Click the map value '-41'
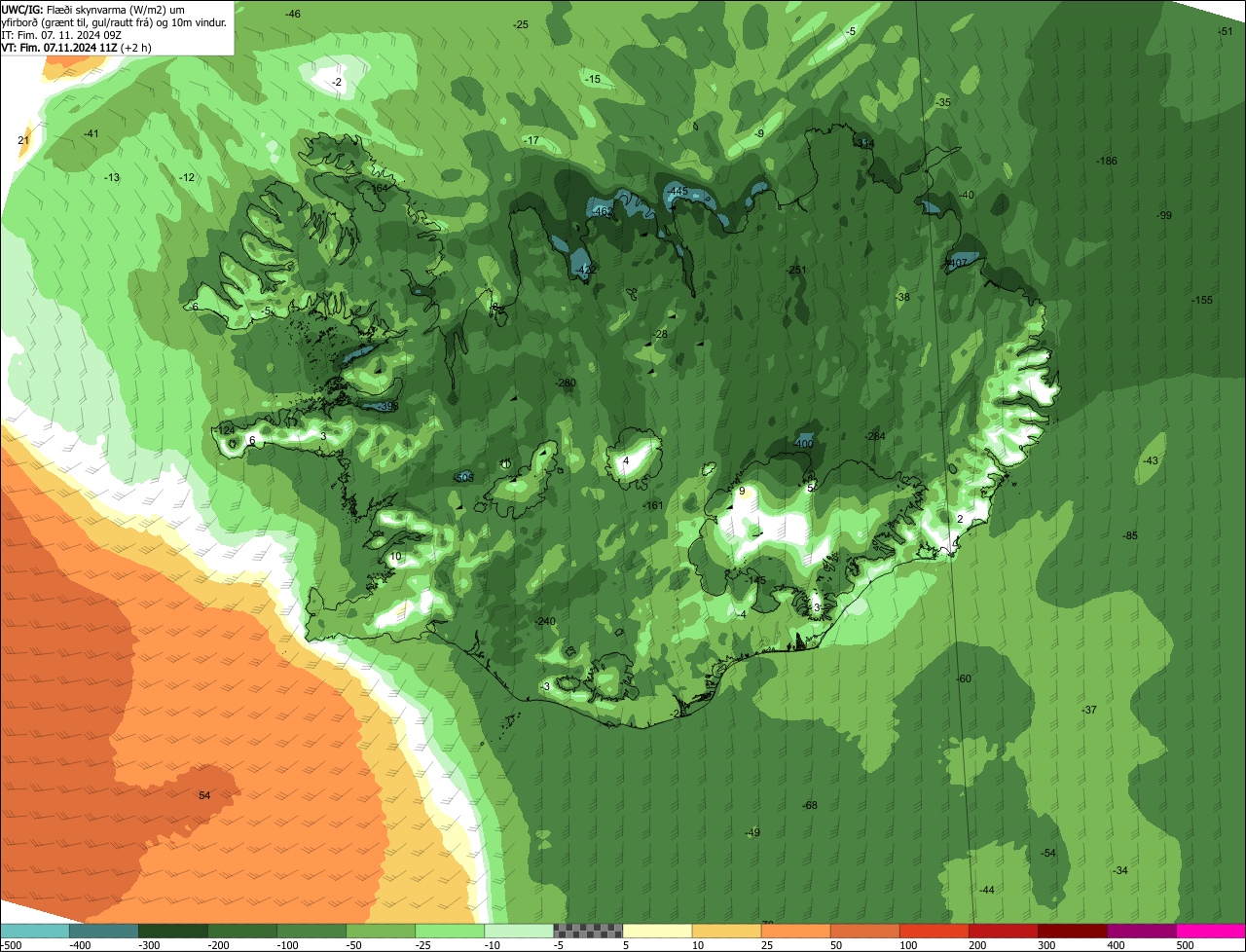The image size is (1246, 952). [x=91, y=133]
